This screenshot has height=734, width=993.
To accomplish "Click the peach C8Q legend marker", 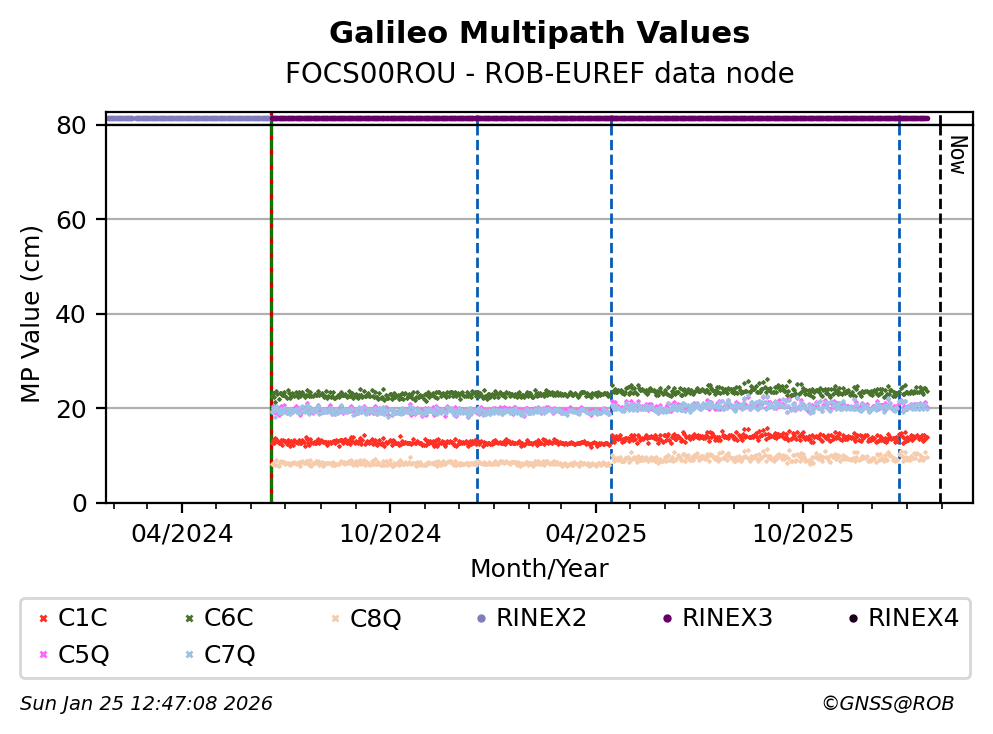I will (333, 619).
